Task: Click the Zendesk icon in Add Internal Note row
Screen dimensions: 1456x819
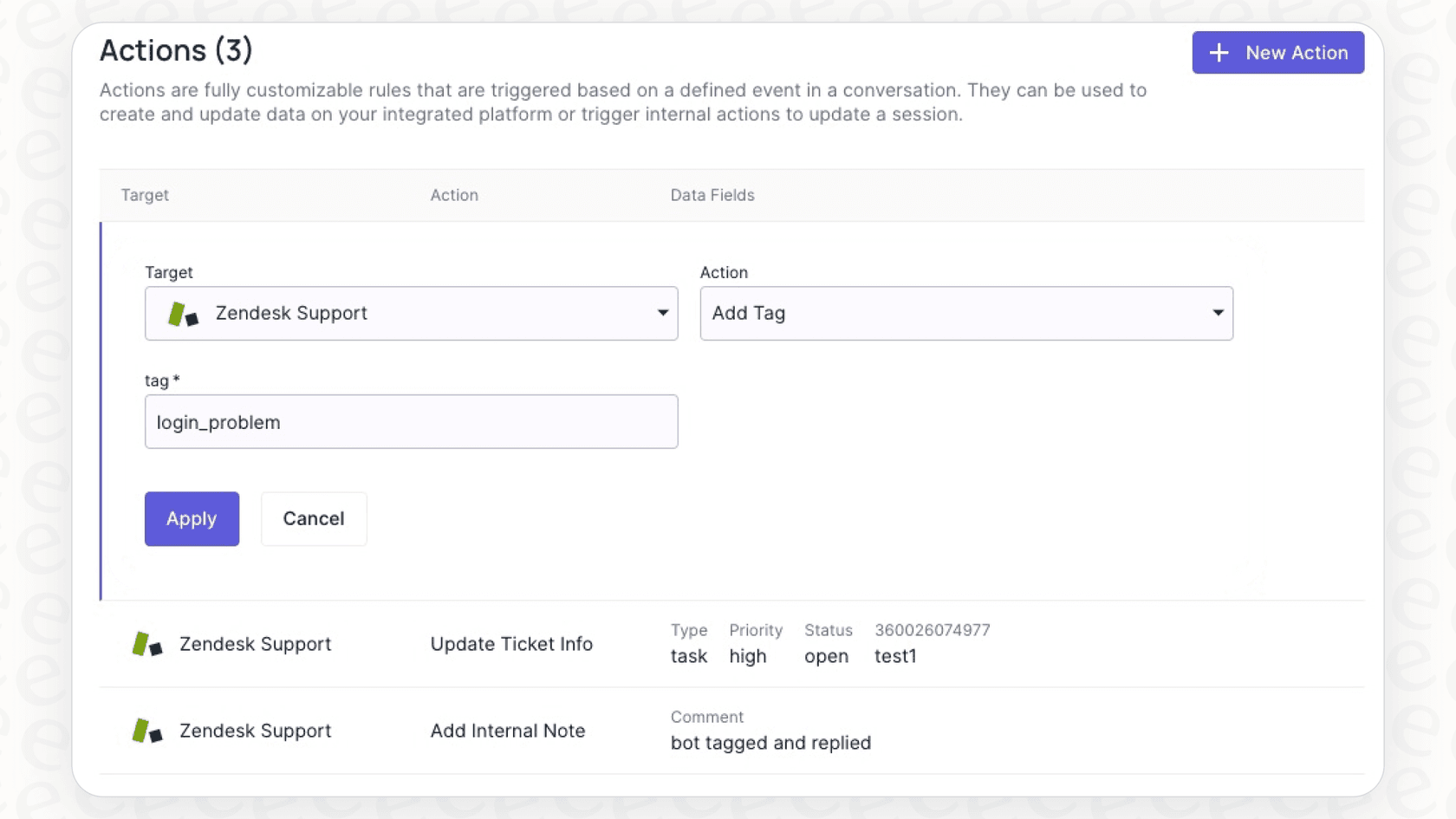Action: pos(146,731)
